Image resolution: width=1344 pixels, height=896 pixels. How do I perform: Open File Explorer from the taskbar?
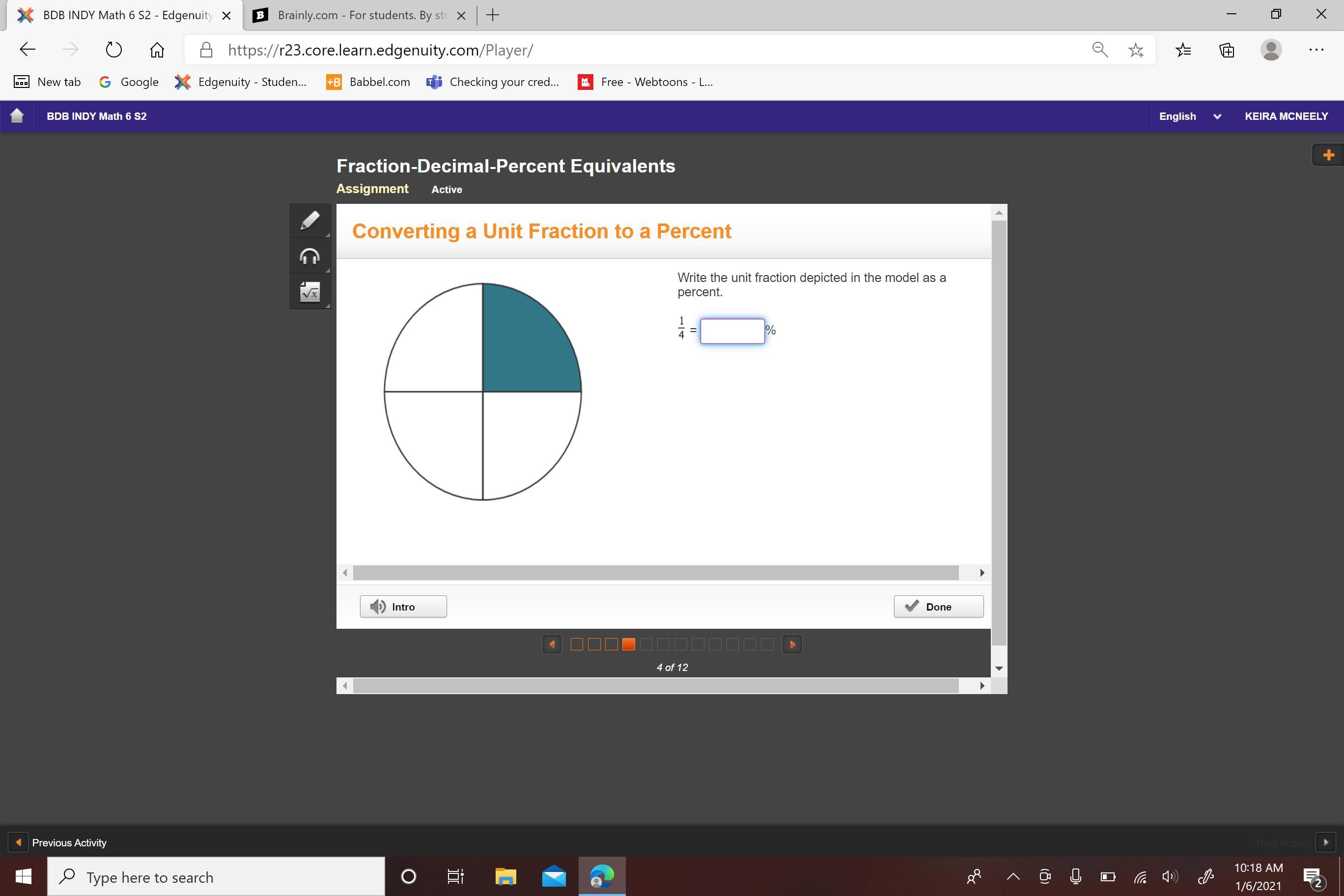pyautogui.click(x=505, y=876)
